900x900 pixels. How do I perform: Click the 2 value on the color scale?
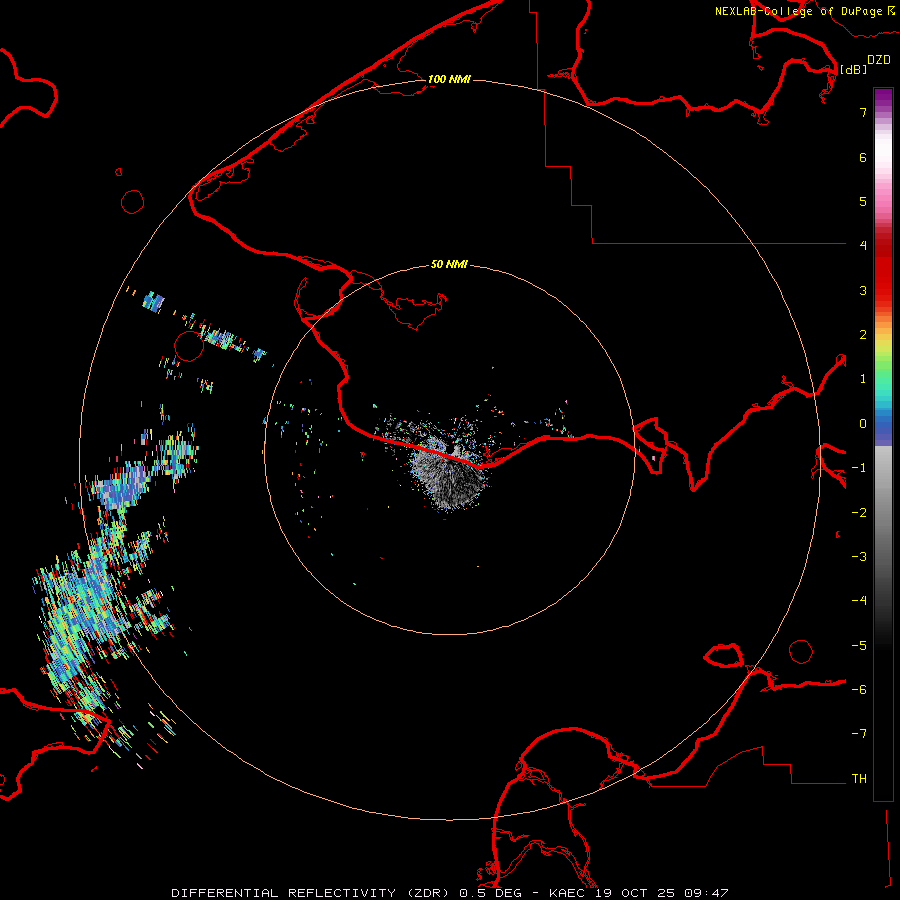click(863, 335)
